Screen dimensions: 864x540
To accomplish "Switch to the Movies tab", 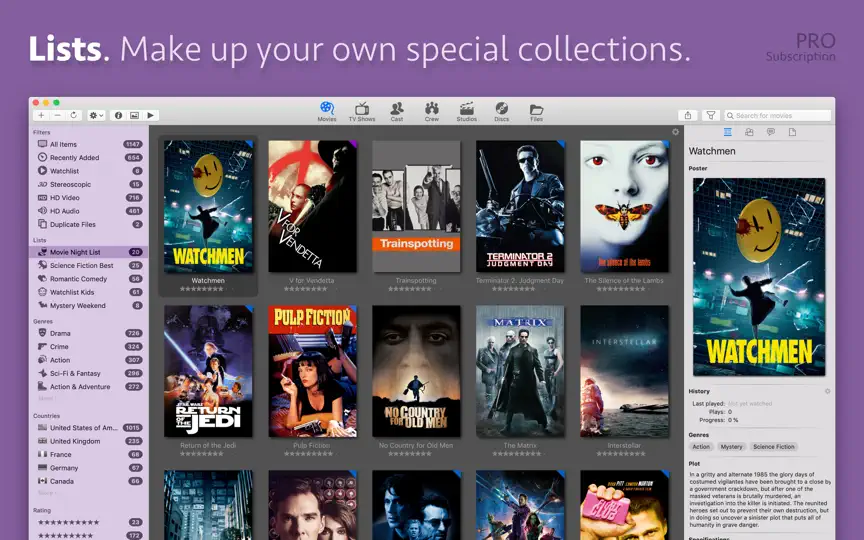I will coord(327,111).
